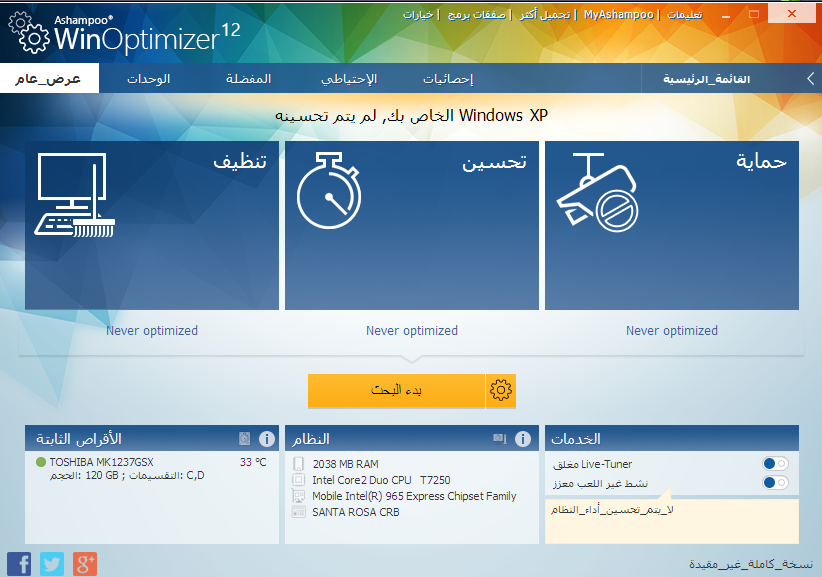
Task: Show system panel info icon
Action: pyautogui.click(x=522, y=439)
